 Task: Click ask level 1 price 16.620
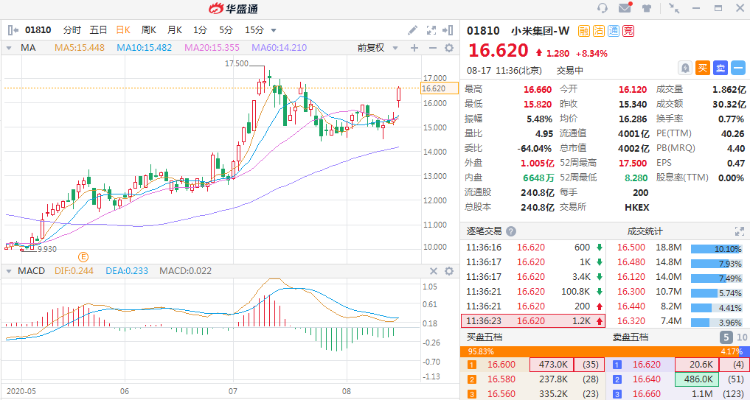[x=647, y=365]
